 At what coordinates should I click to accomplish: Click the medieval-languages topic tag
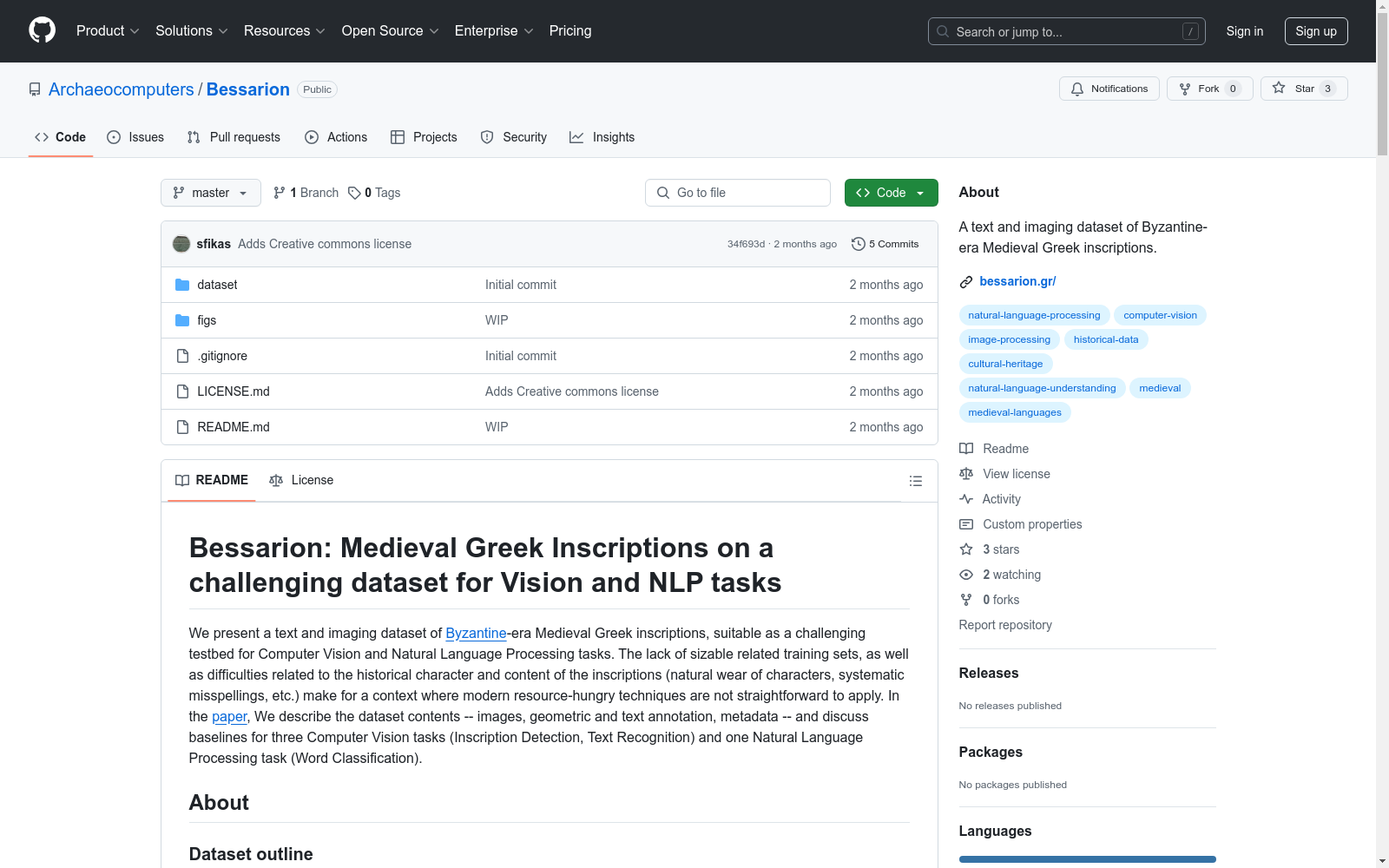(x=1015, y=412)
